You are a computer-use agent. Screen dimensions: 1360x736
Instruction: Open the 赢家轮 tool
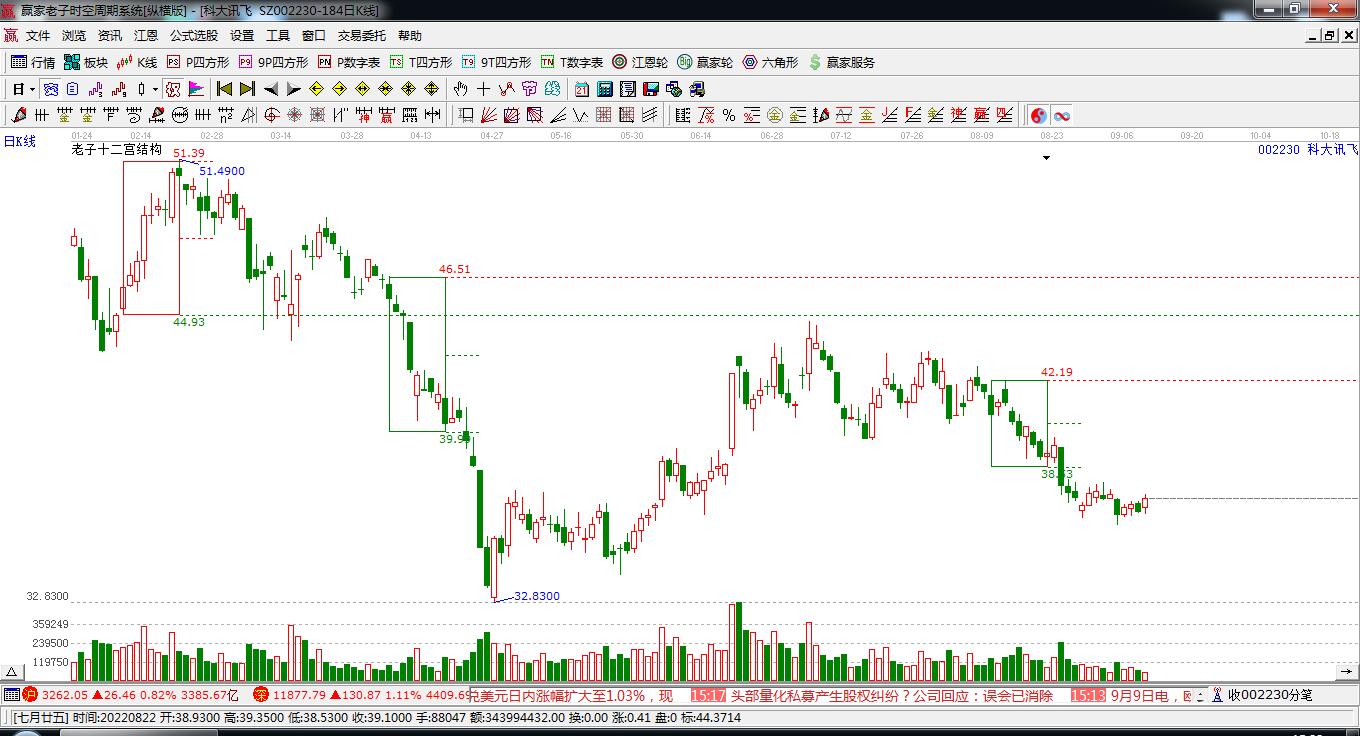[x=705, y=62]
